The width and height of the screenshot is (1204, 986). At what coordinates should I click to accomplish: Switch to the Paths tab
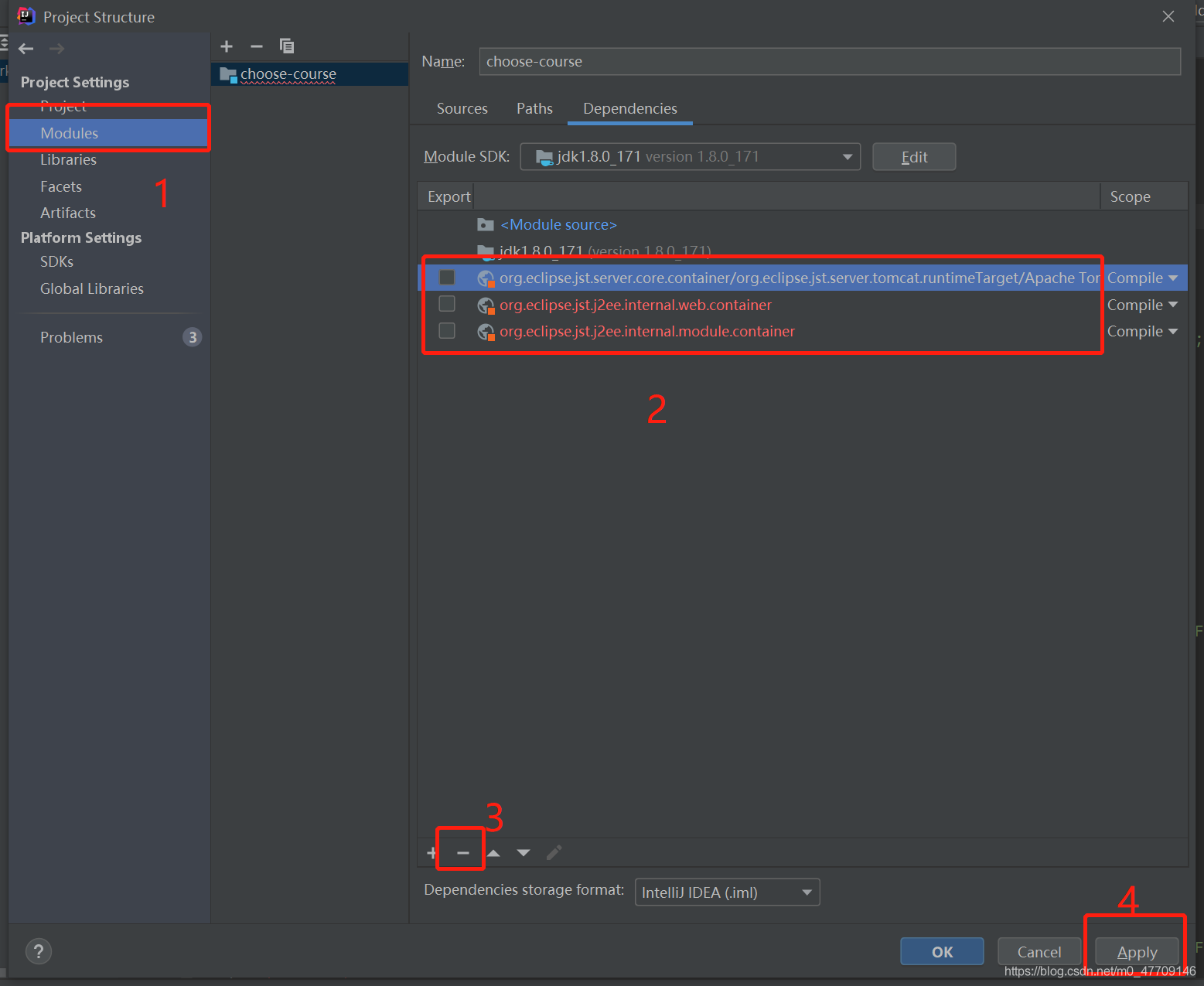534,109
